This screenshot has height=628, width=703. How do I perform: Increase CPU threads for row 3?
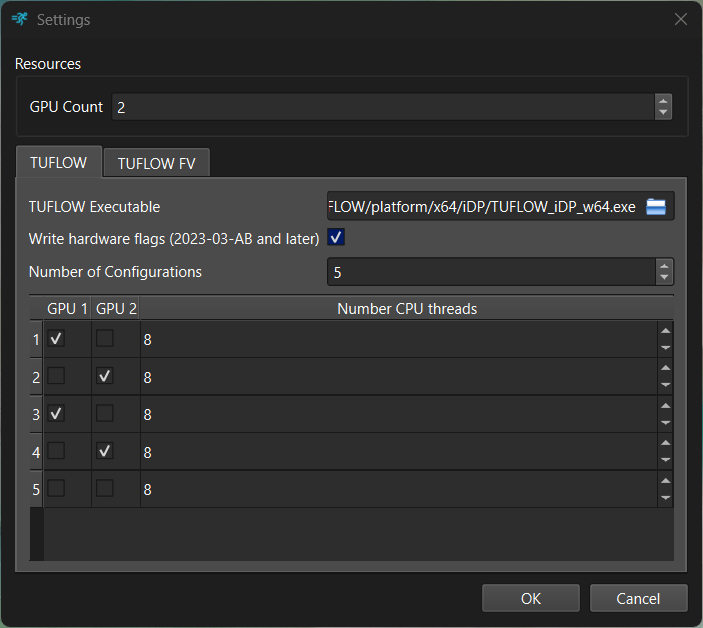click(665, 406)
